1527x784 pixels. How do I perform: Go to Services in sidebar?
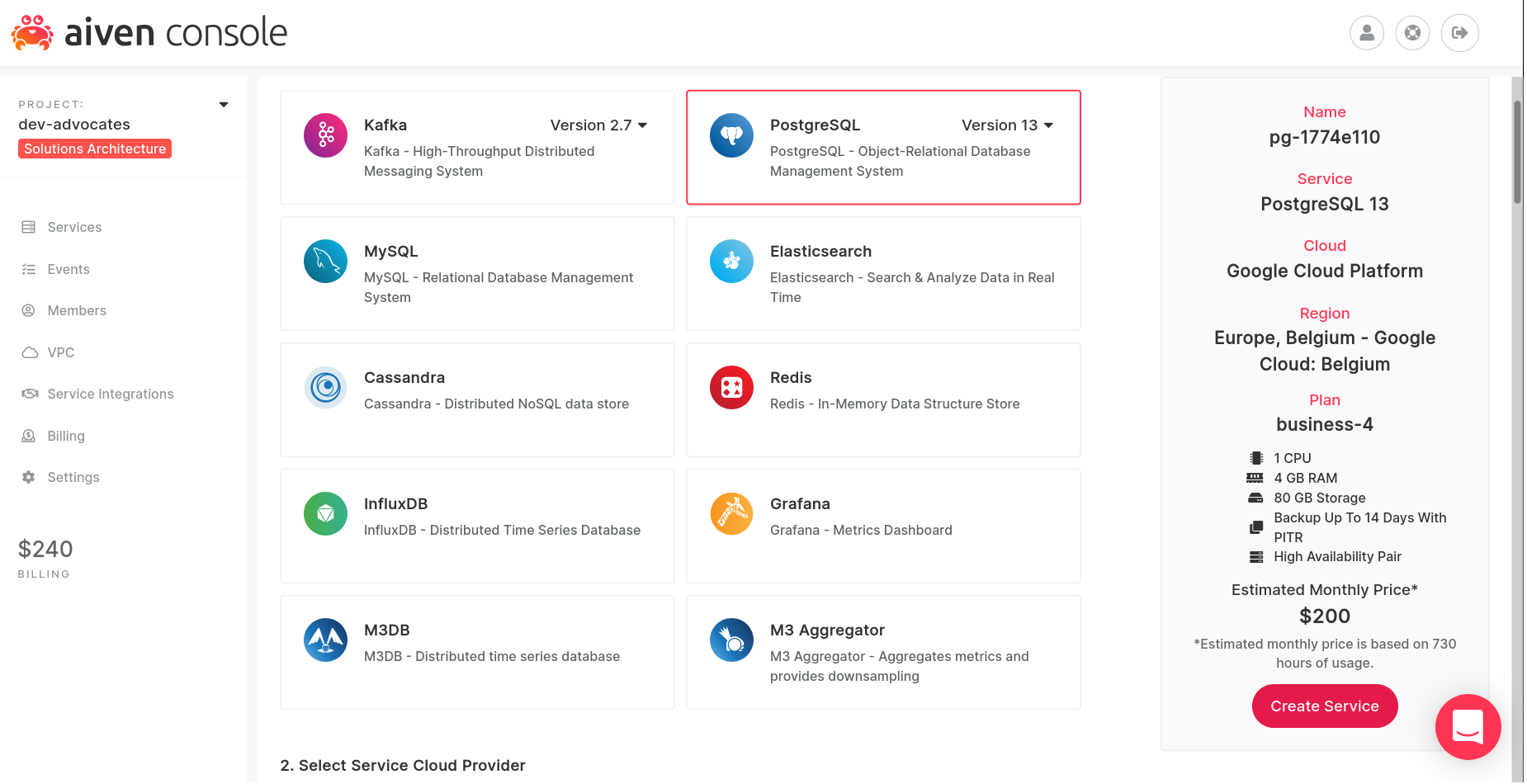(x=74, y=227)
